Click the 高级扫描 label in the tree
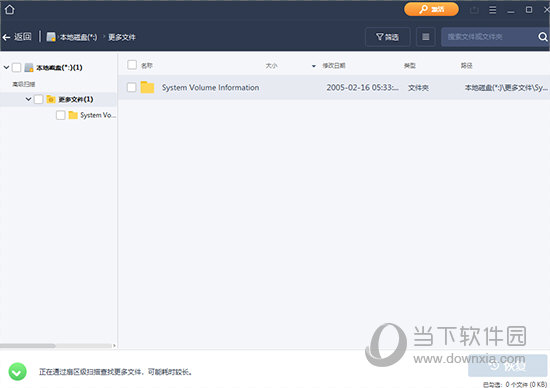This screenshot has height=388, width=550. 24,84
